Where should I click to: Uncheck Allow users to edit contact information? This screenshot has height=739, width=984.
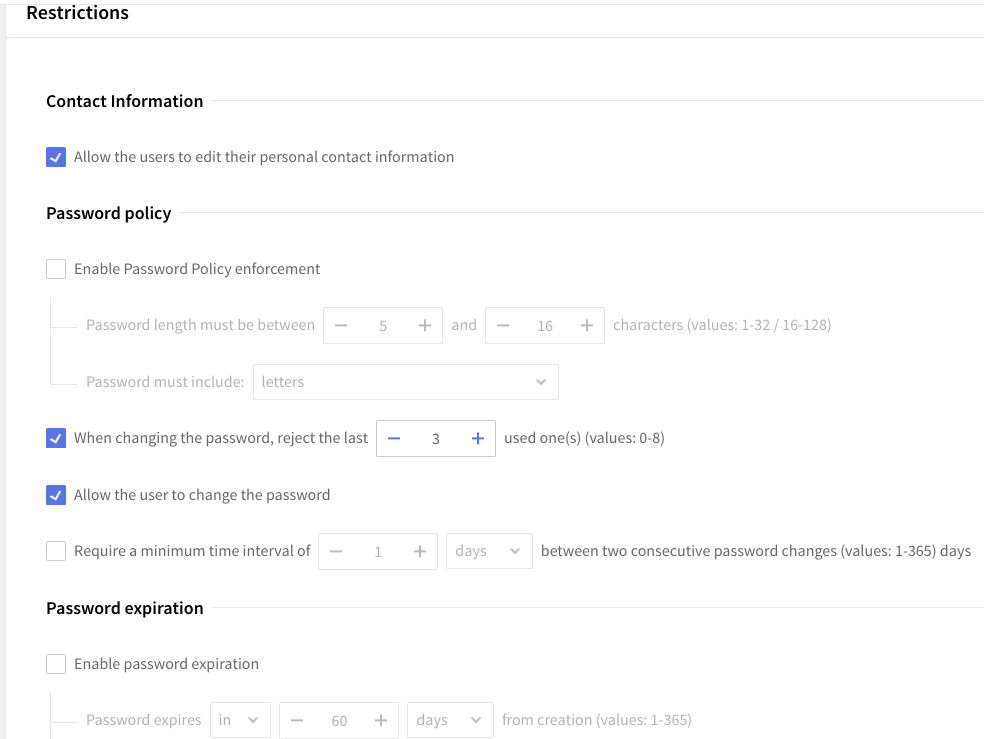click(x=56, y=157)
